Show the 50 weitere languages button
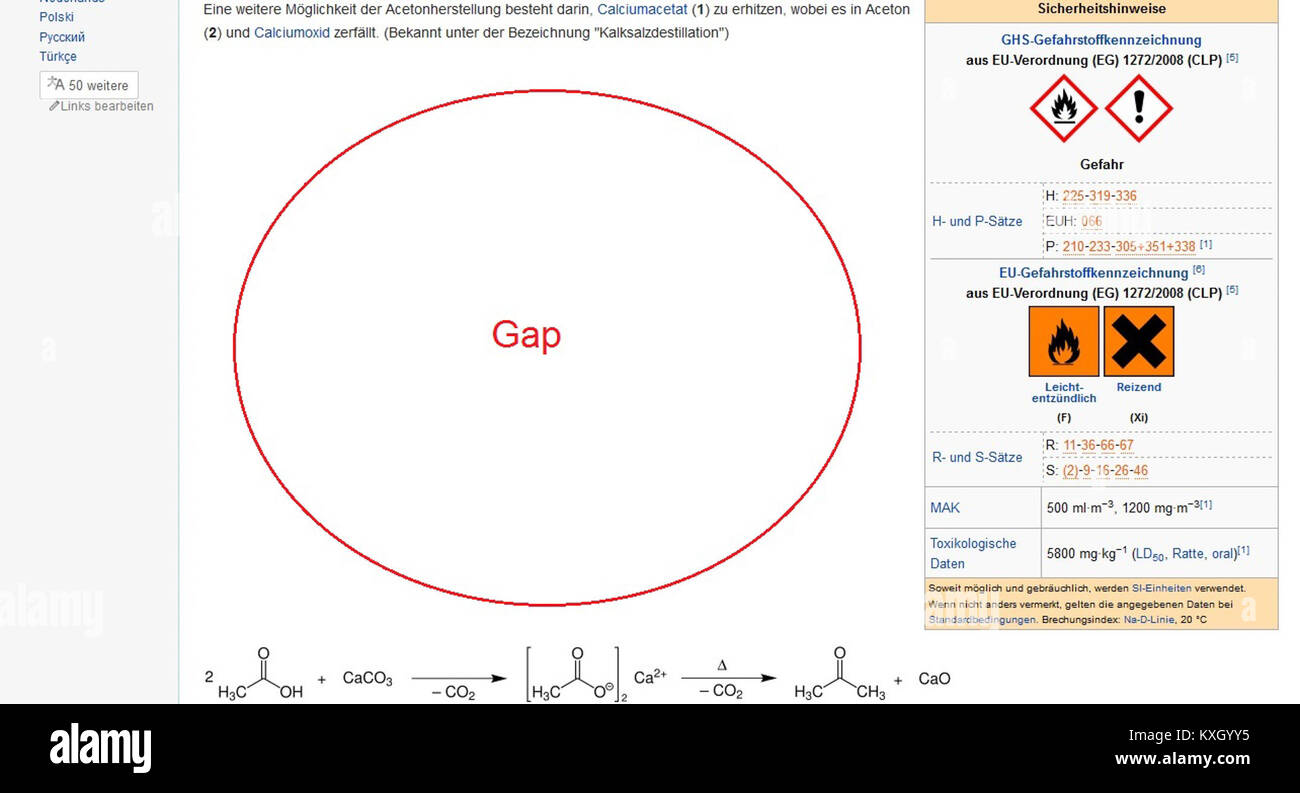 click(89, 85)
